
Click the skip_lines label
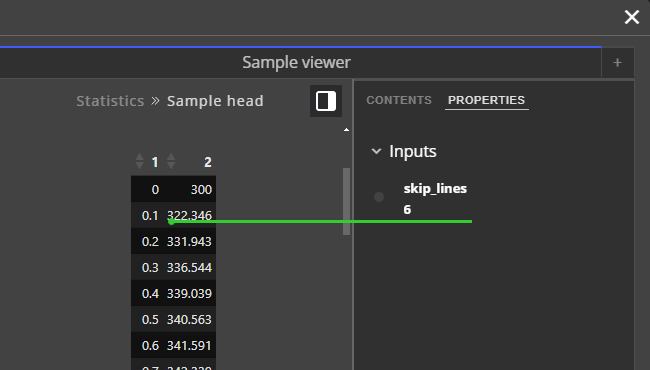(x=435, y=189)
